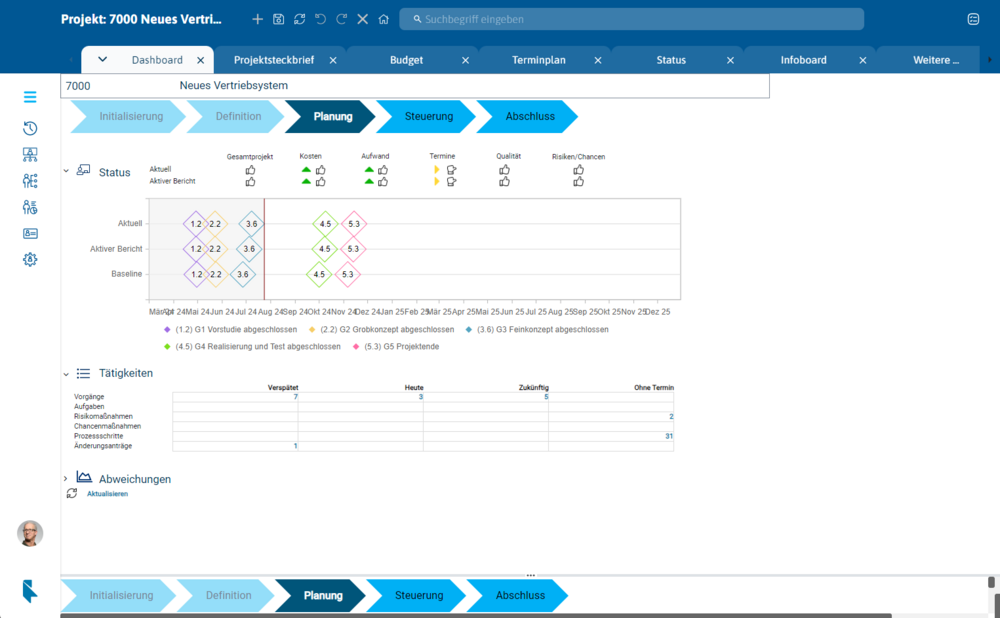The height and width of the screenshot is (618, 1000).
Task: Click the plus icon in top toolbar
Action: pos(258,19)
